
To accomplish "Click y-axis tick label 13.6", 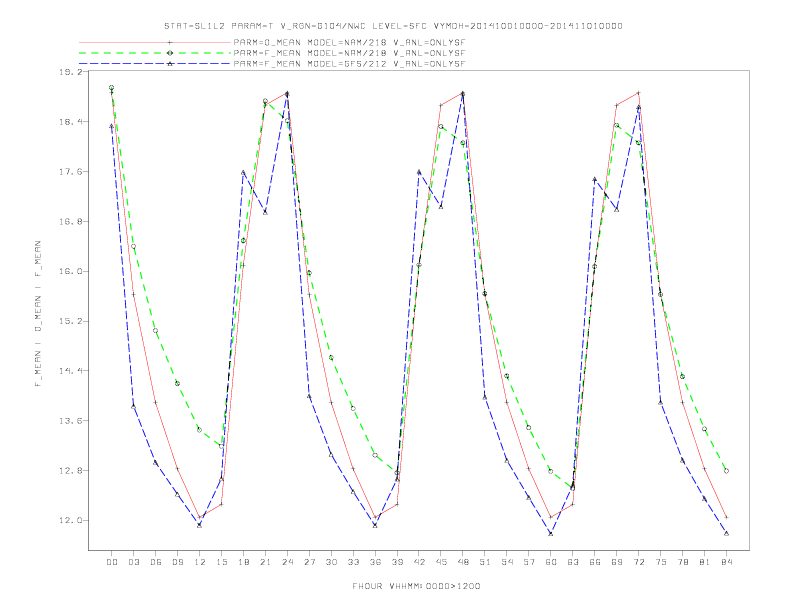I will [x=70, y=421].
